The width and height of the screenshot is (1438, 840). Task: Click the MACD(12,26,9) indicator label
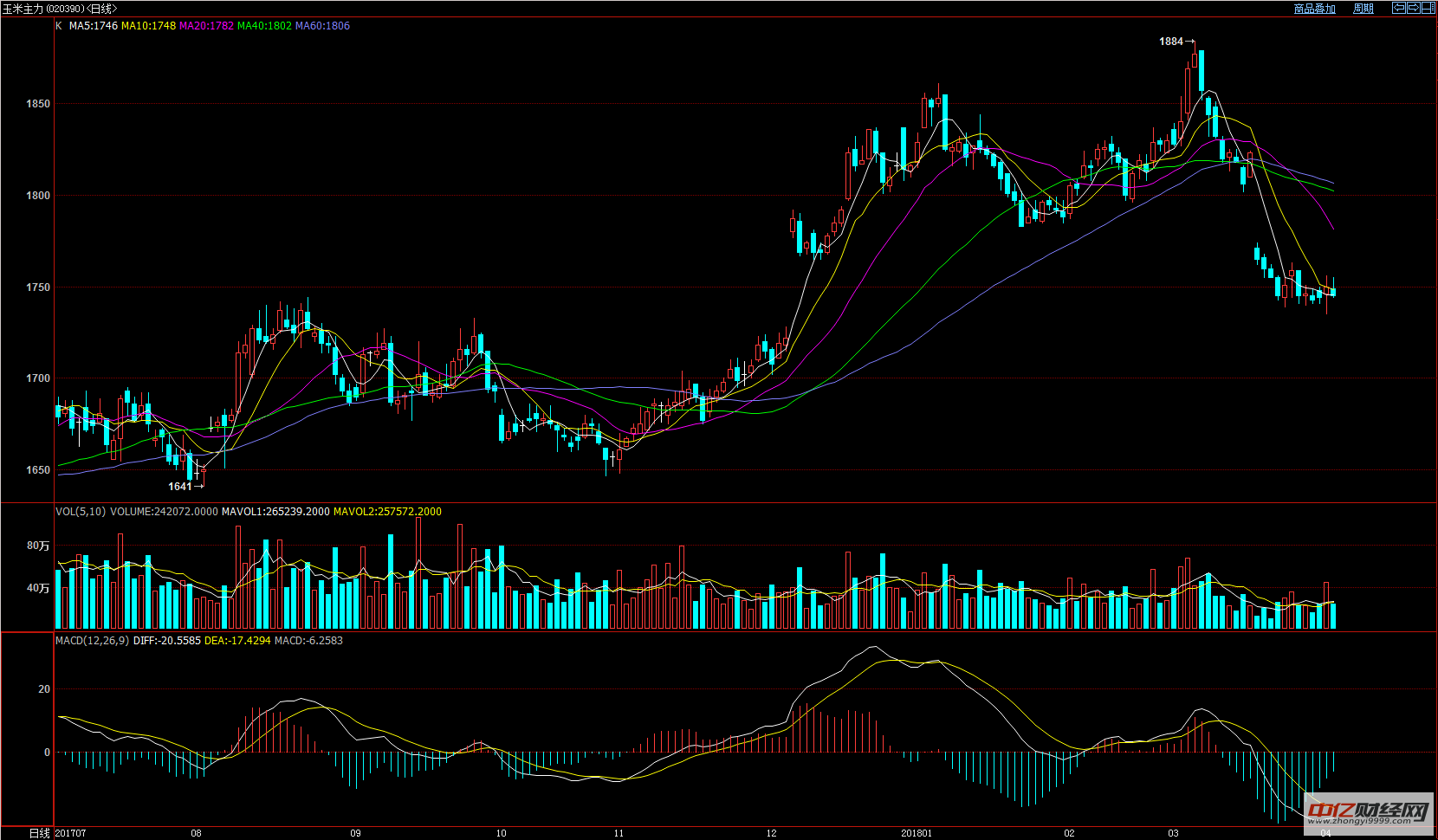[x=92, y=641]
